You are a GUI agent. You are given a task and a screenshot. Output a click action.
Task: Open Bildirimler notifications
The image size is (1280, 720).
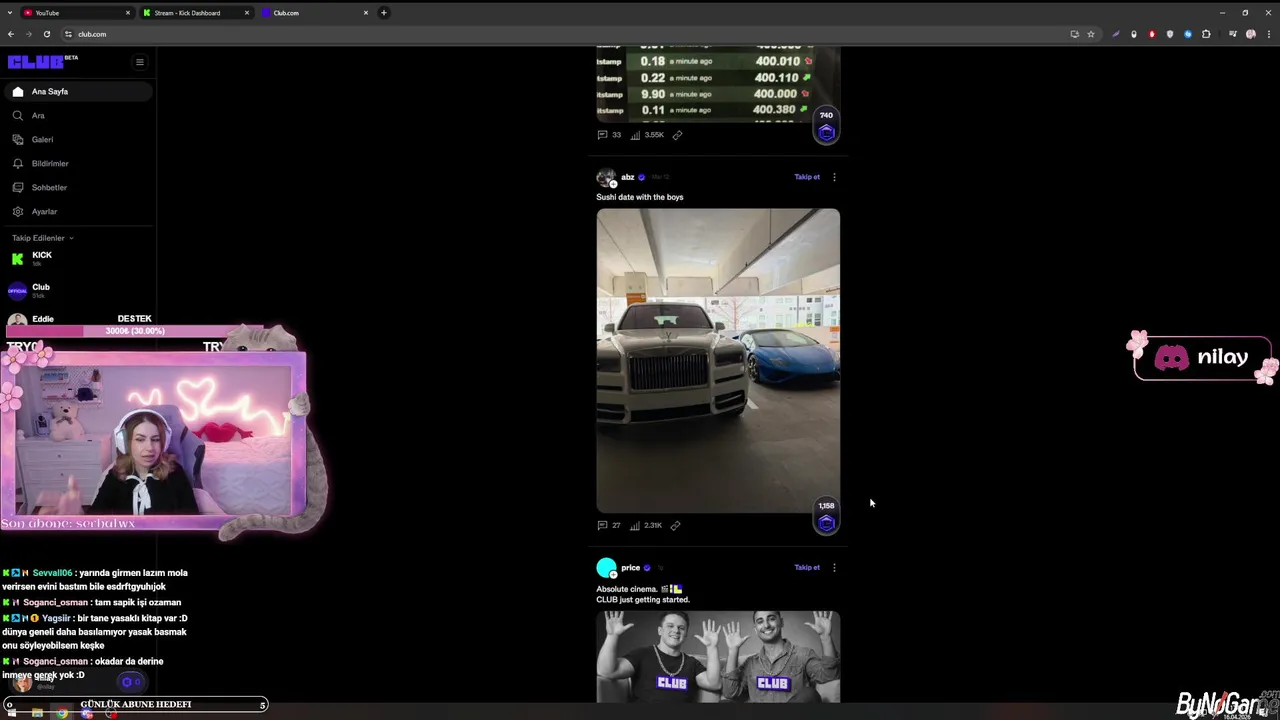point(78,163)
